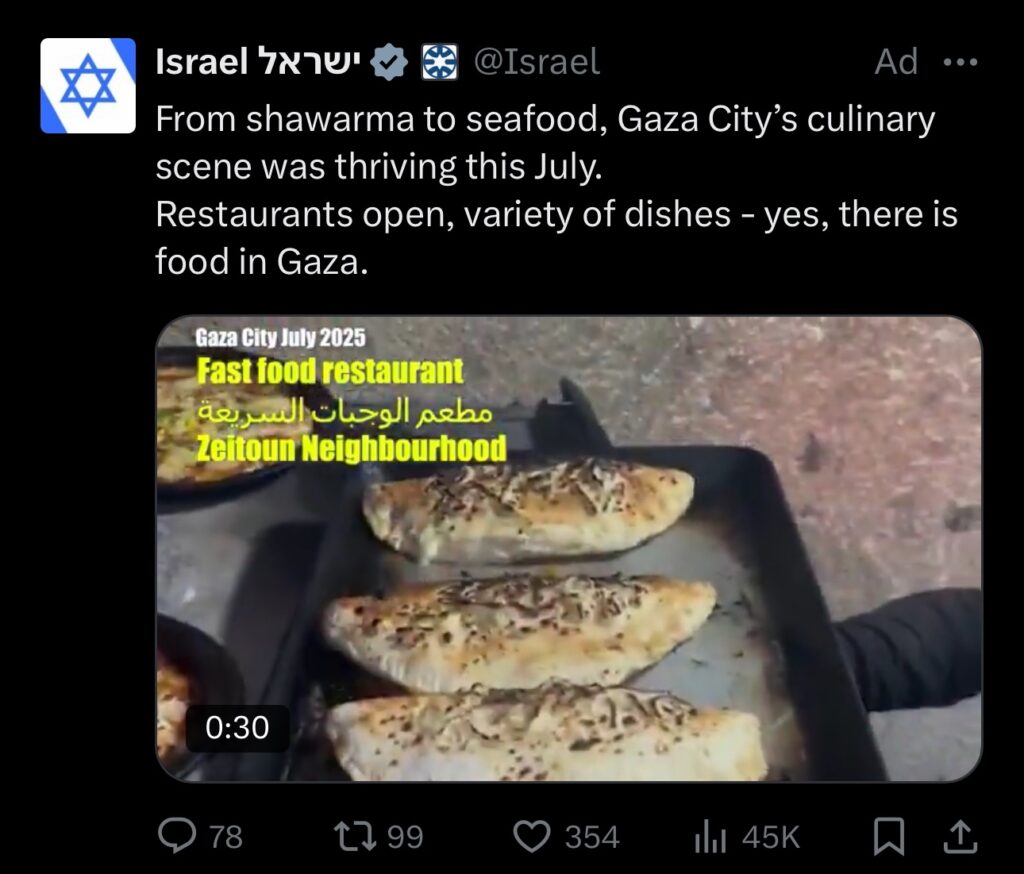1024x874 pixels.
Task: Click the 78 replies count
Action: coord(225,837)
